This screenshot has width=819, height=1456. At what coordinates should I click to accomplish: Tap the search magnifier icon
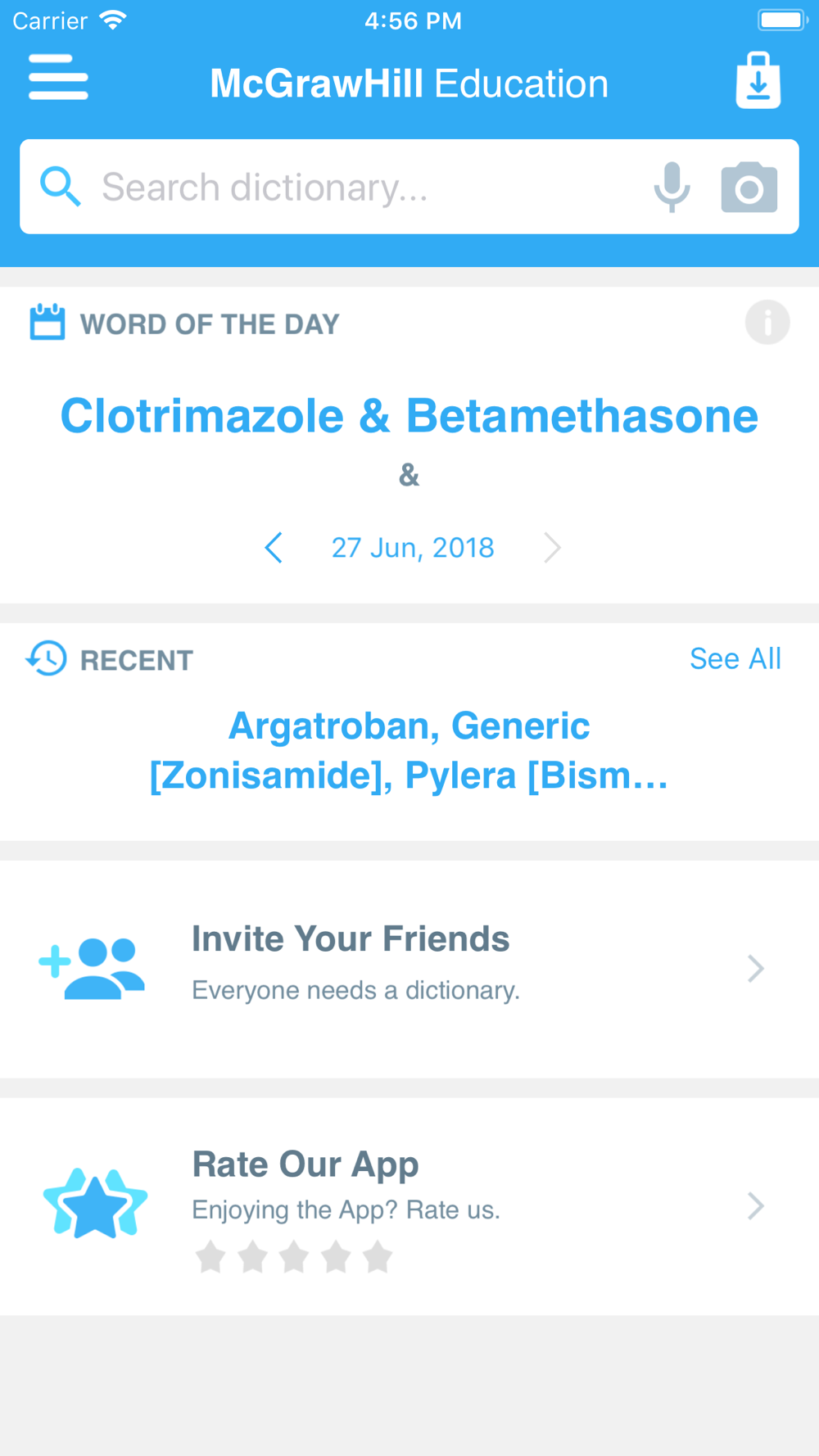(x=61, y=187)
